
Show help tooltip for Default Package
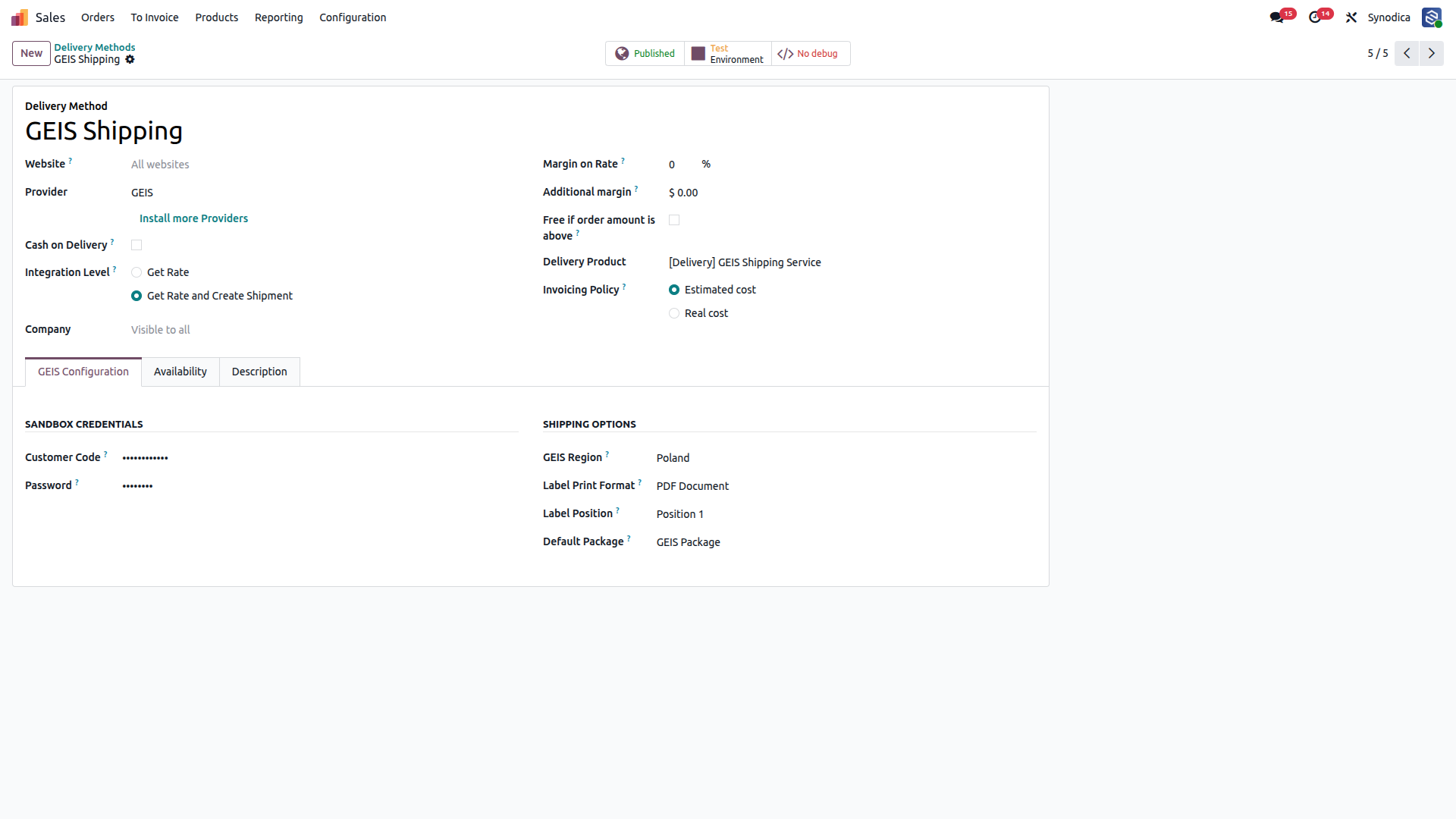click(629, 538)
